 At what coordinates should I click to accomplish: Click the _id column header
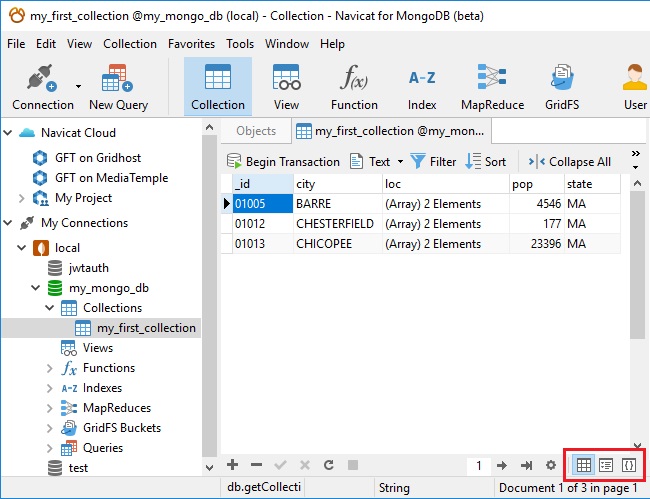[x=263, y=184]
